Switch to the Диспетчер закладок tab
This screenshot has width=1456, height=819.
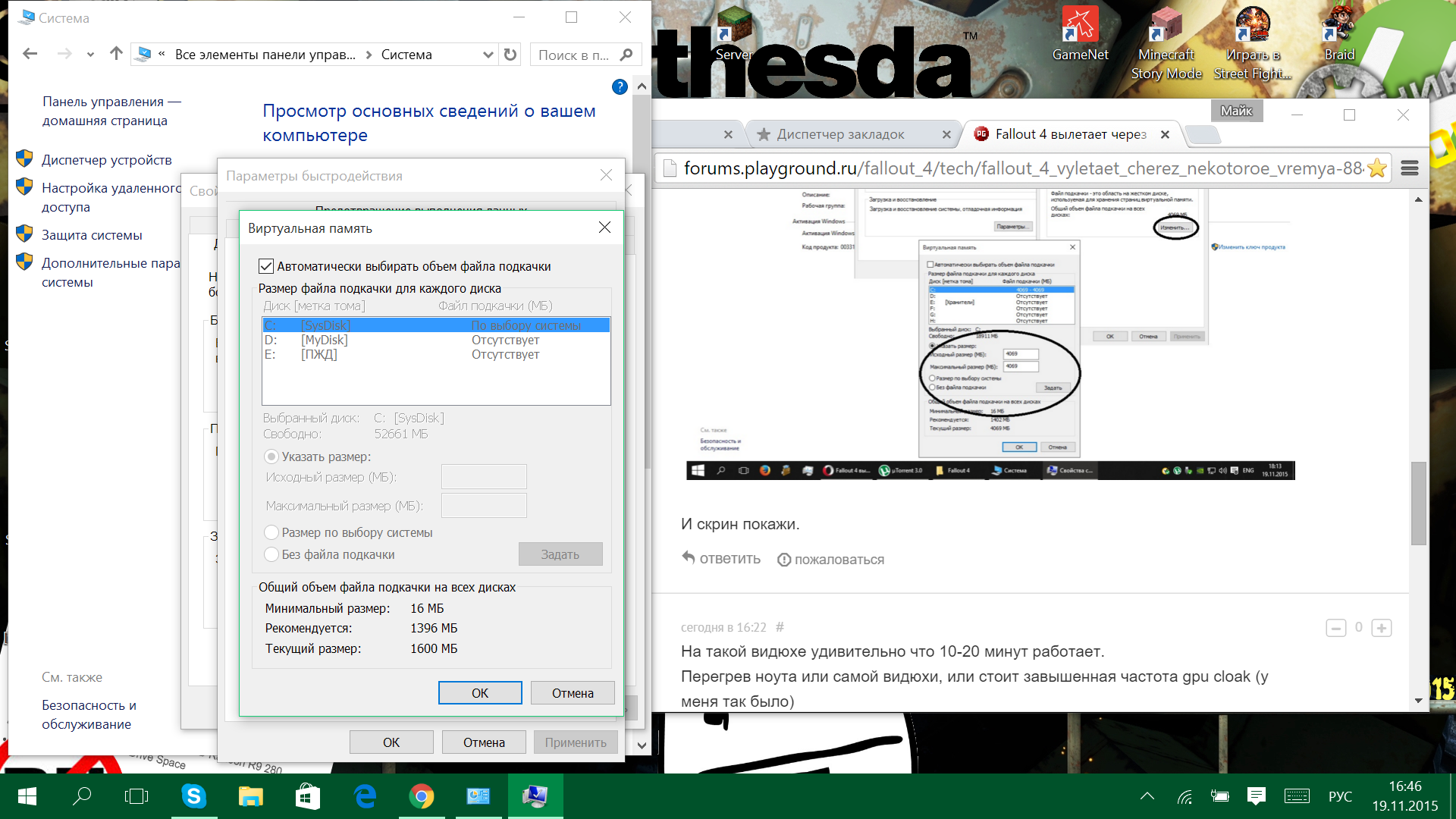point(839,134)
